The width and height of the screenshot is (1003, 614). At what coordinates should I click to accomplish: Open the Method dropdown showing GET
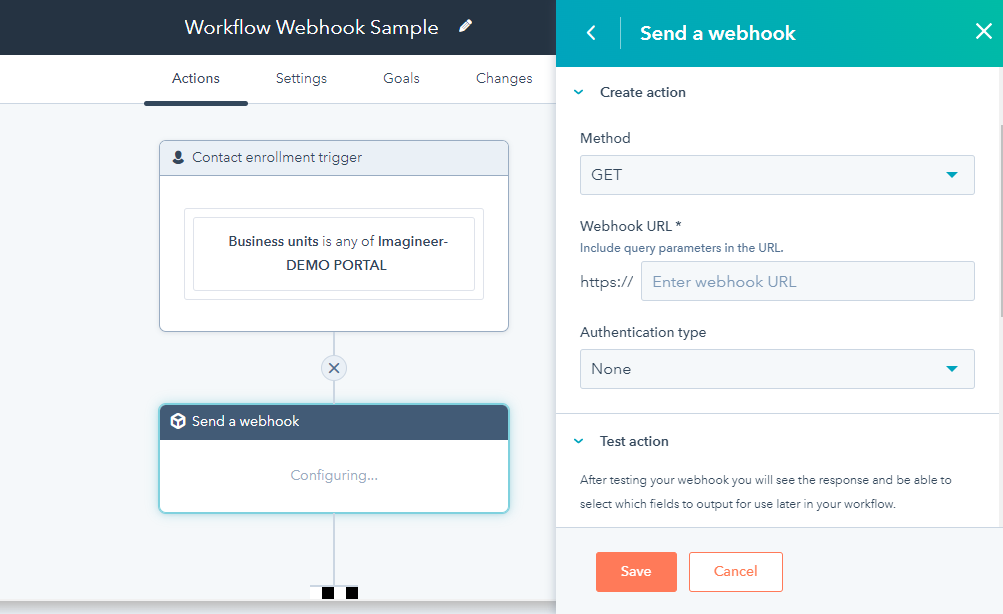[x=777, y=174]
